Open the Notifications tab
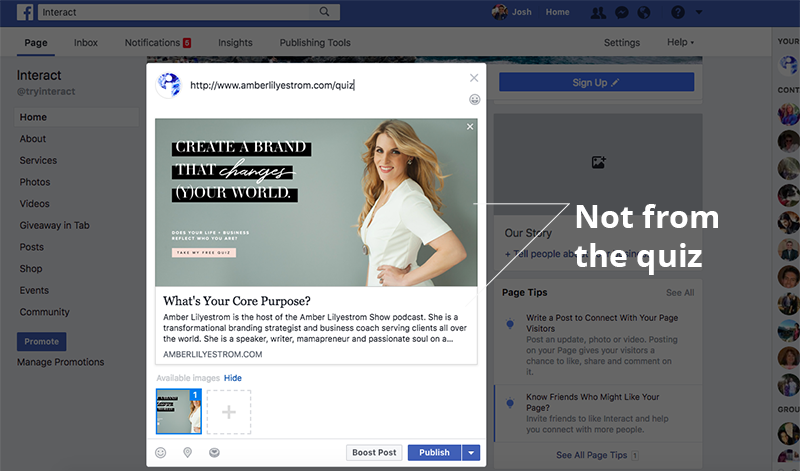The width and height of the screenshot is (800, 471). 158,43
